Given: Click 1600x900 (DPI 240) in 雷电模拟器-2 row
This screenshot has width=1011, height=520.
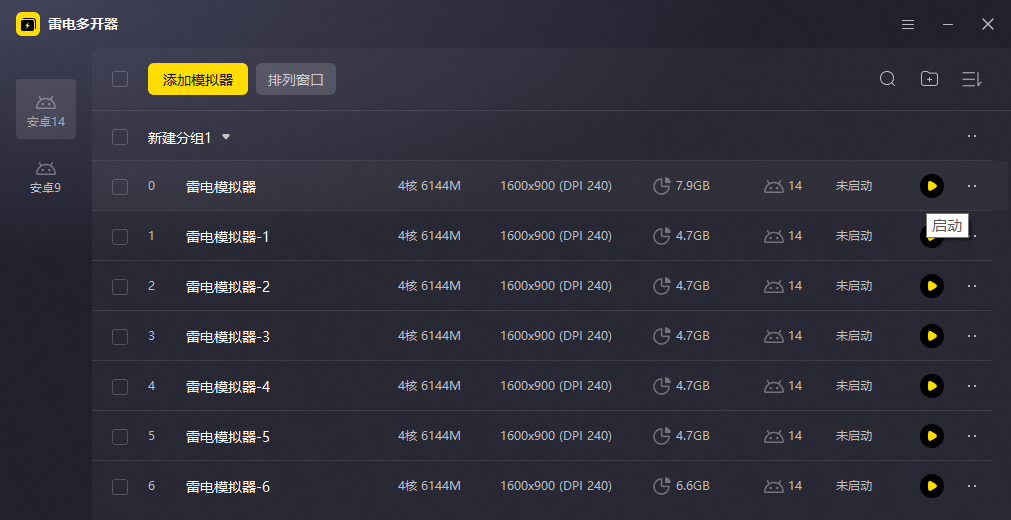Looking at the screenshot, I should pyautogui.click(x=556, y=286).
